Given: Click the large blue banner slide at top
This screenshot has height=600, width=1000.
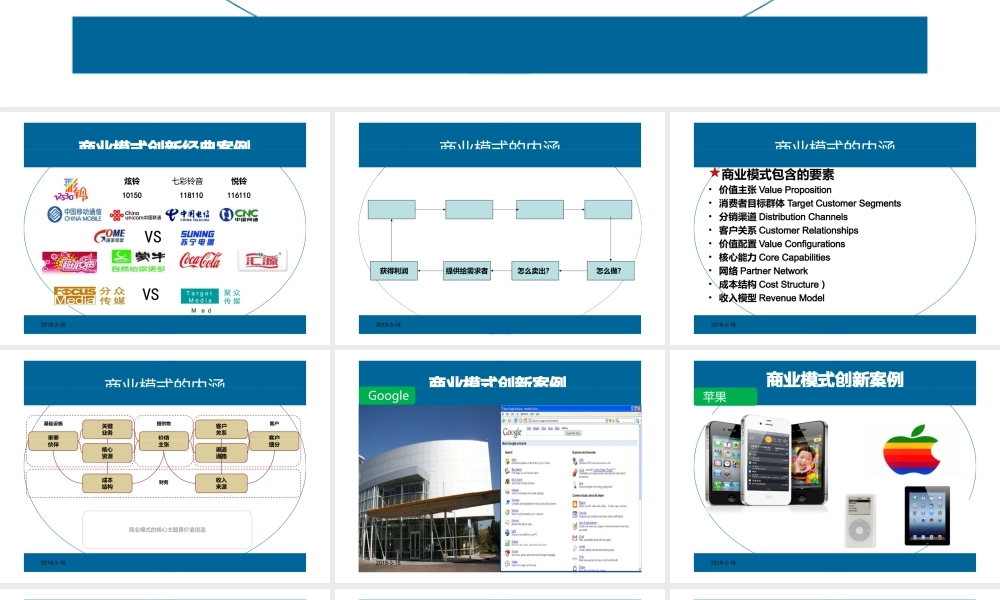Looking at the screenshot, I should click(x=499, y=45).
